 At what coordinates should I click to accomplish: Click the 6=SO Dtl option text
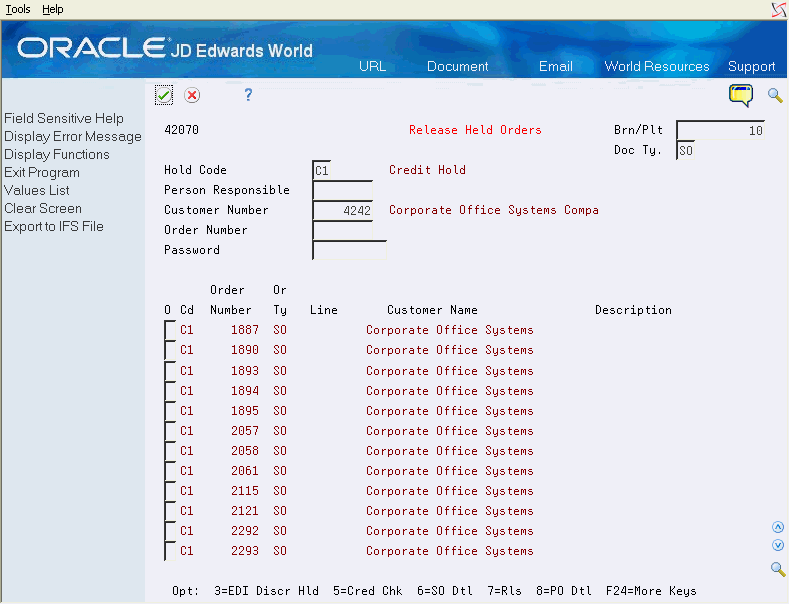coord(445,591)
